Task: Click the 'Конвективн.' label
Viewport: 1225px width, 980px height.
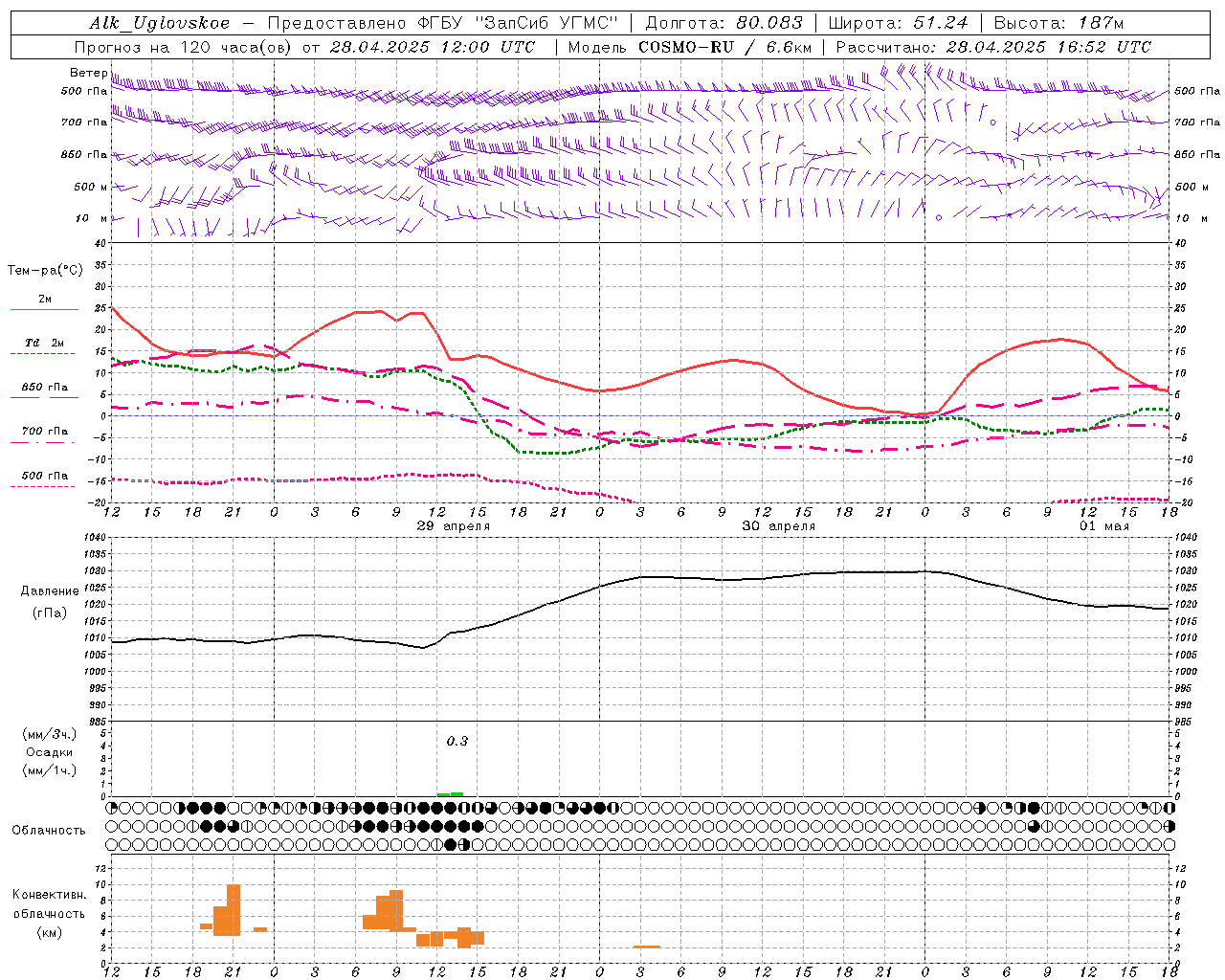Action: pyautogui.click(x=50, y=895)
